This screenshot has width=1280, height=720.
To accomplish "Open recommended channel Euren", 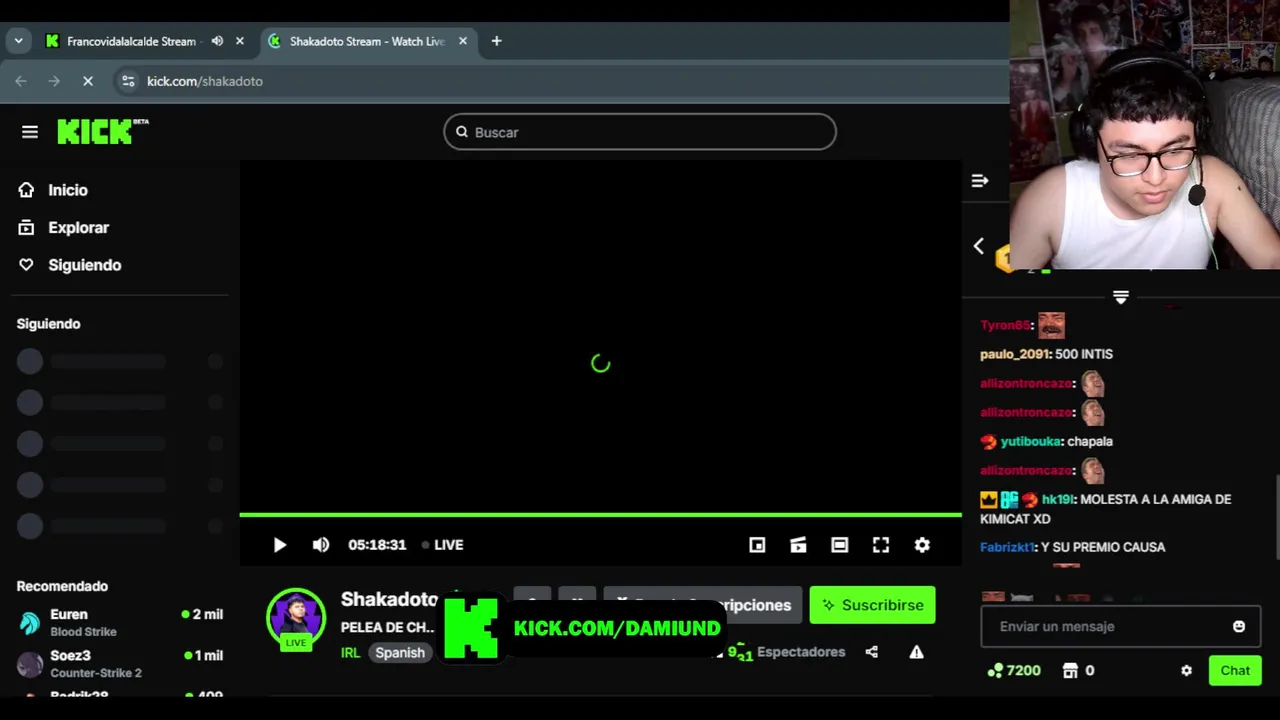I will click(x=120, y=622).
